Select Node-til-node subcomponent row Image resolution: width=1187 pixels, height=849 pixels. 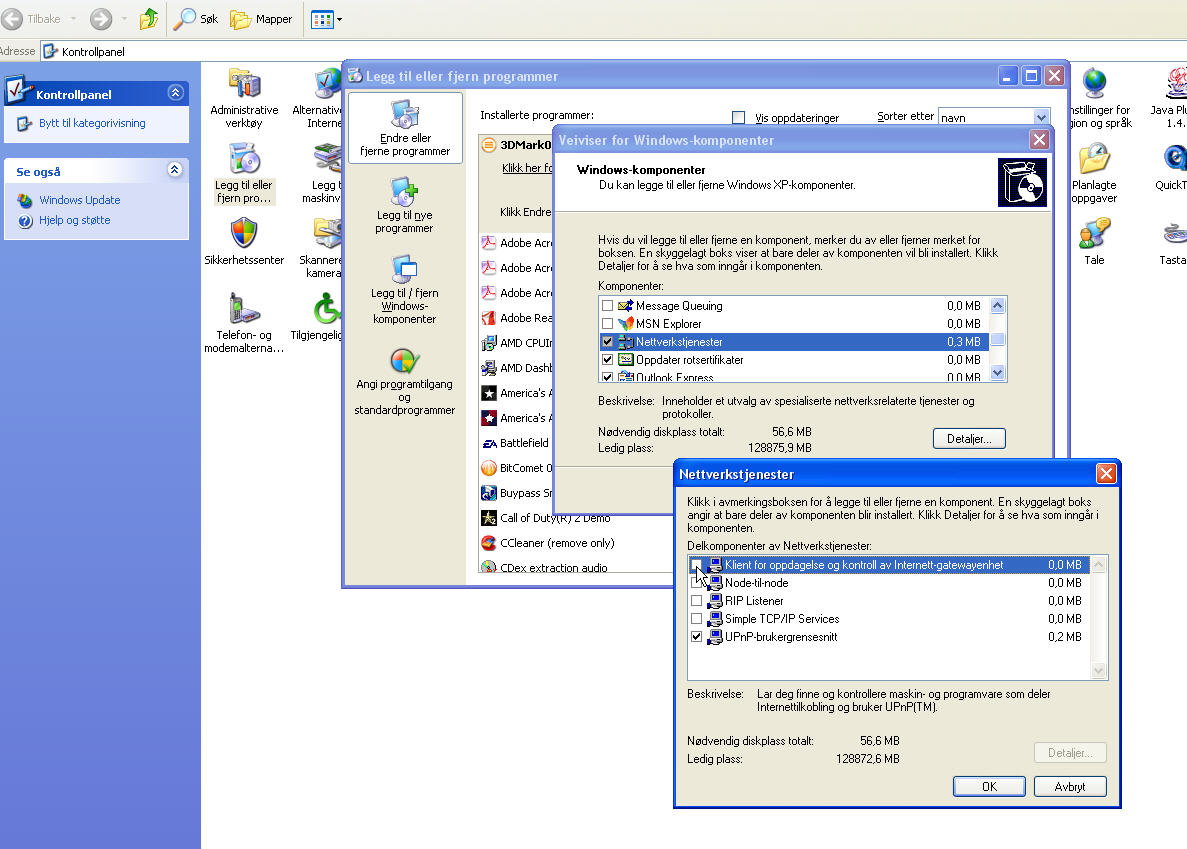[x=889, y=583]
